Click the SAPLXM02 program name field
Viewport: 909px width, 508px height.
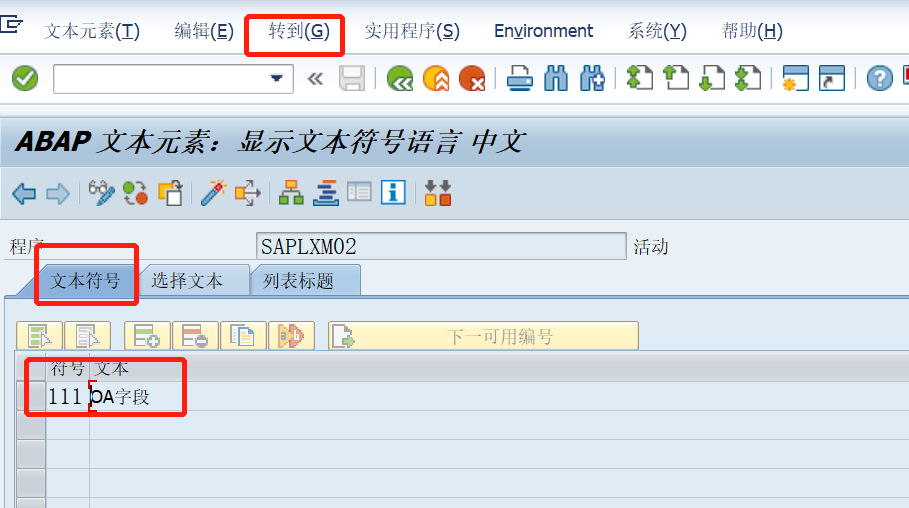441,246
